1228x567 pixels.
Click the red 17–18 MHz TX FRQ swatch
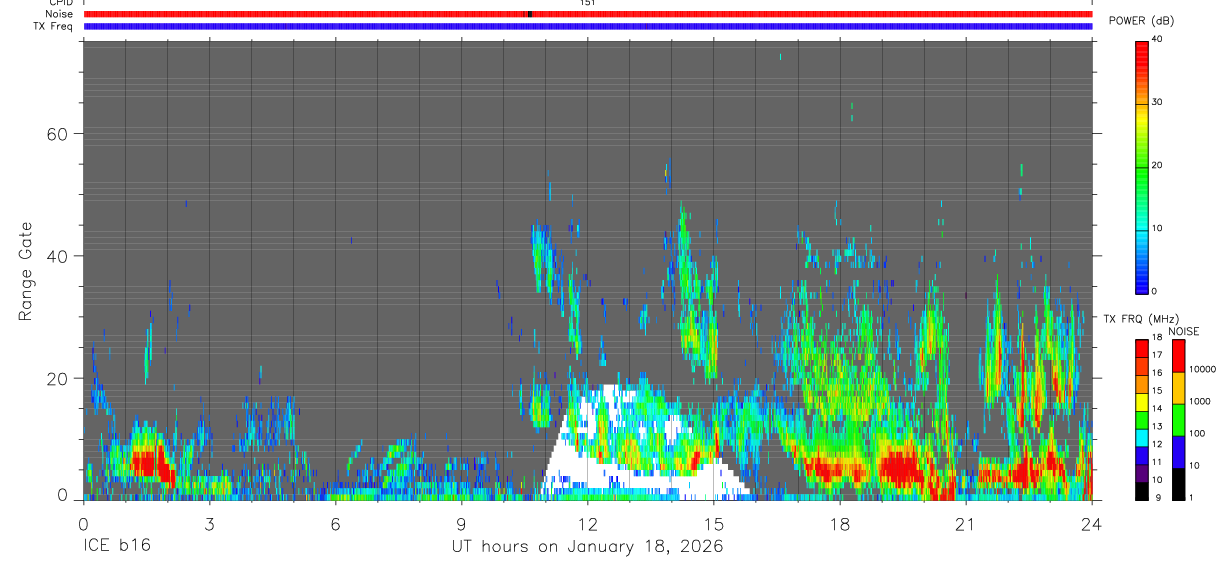[1142, 349]
